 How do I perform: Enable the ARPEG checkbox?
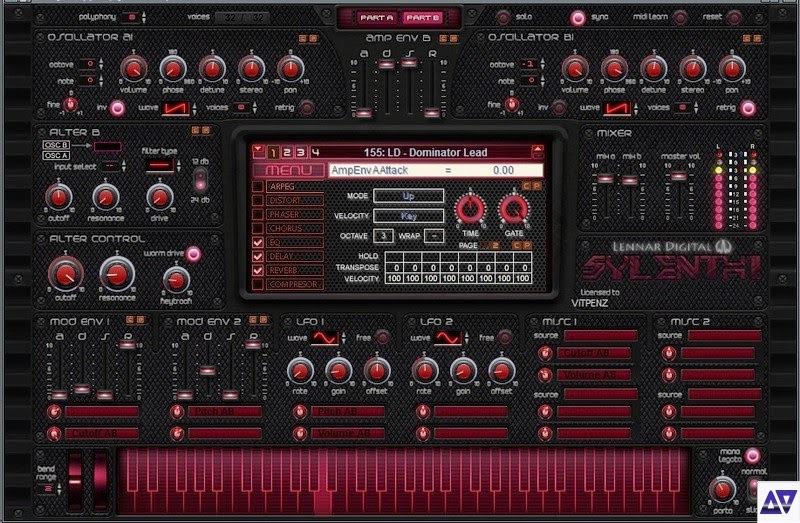258,187
